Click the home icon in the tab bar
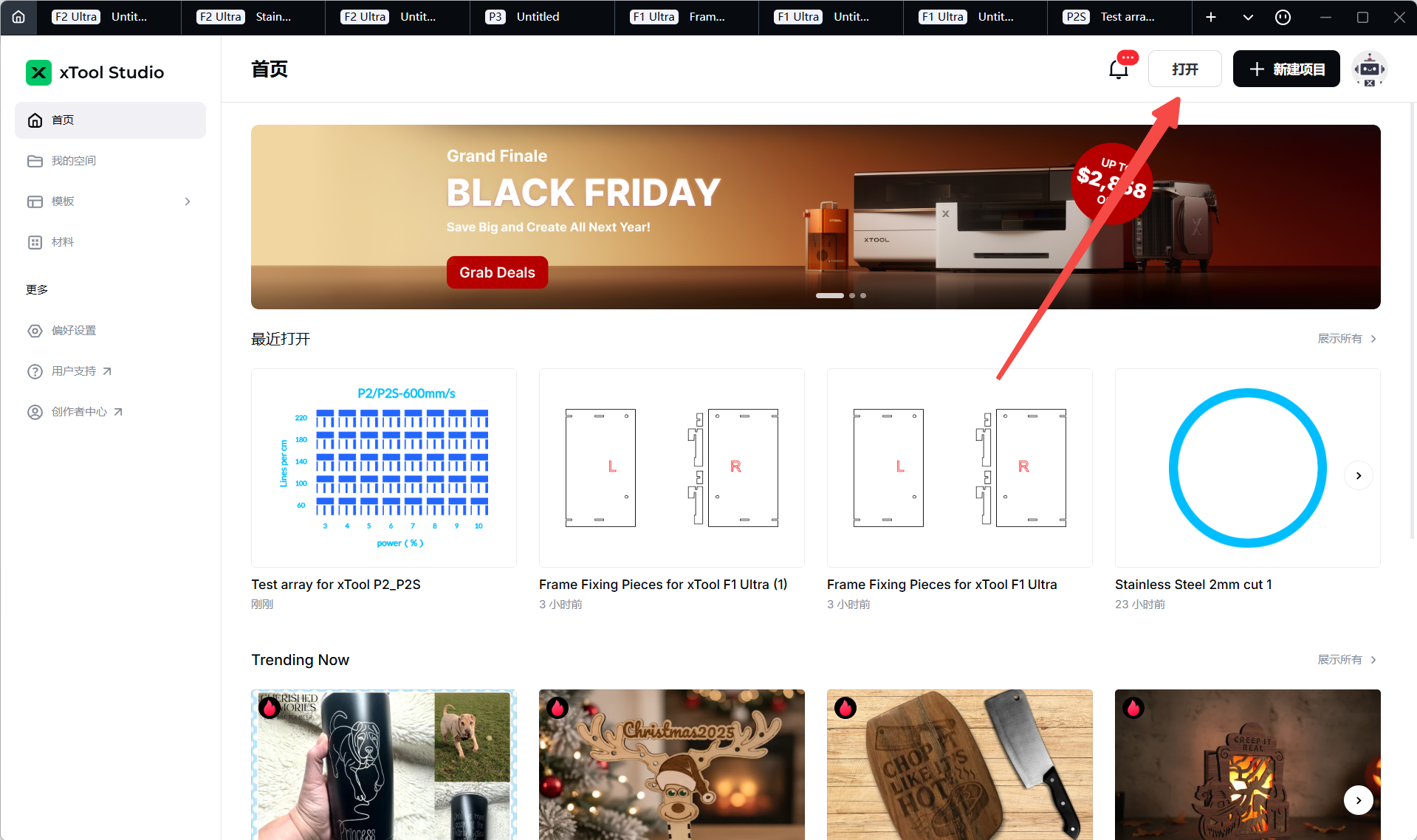Screen dimensions: 1417x840 click(18, 17)
